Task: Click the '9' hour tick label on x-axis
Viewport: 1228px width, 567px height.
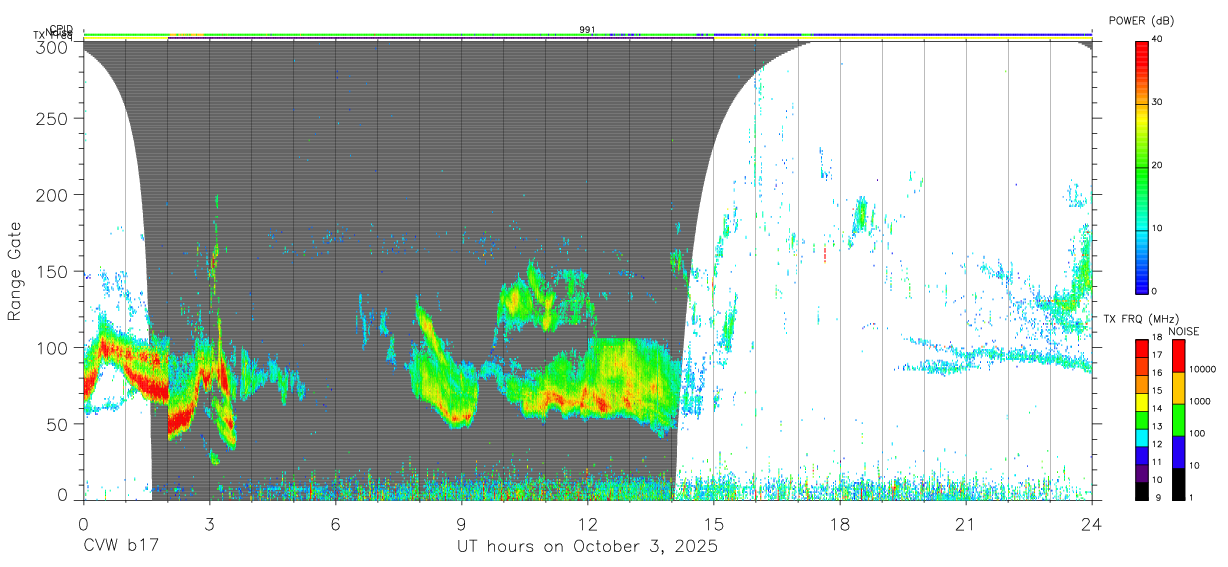Action: click(461, 524)
